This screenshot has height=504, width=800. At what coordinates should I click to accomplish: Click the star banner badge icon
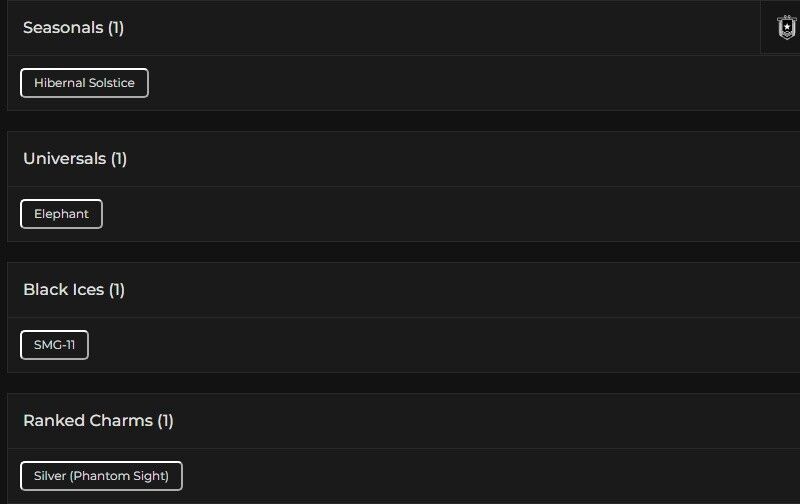click(x=786, y=28)
